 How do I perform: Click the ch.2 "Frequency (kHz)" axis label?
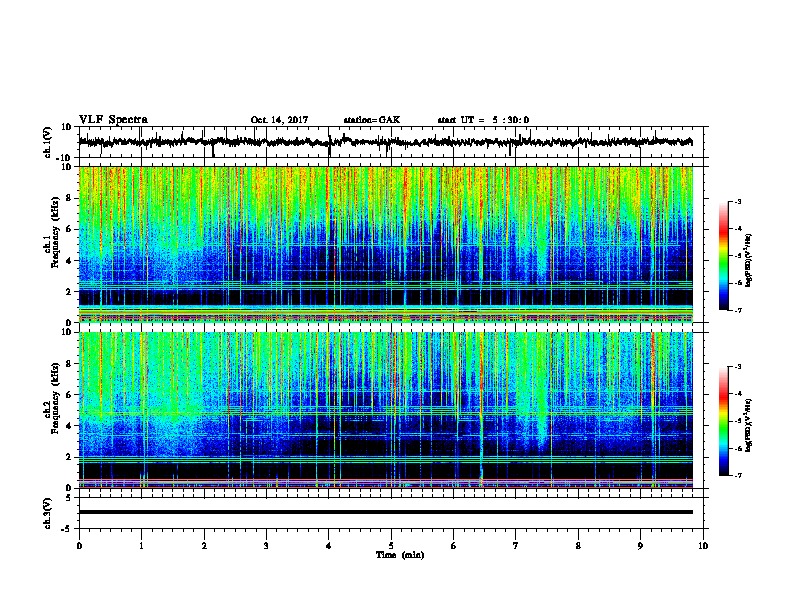point(55,398)
